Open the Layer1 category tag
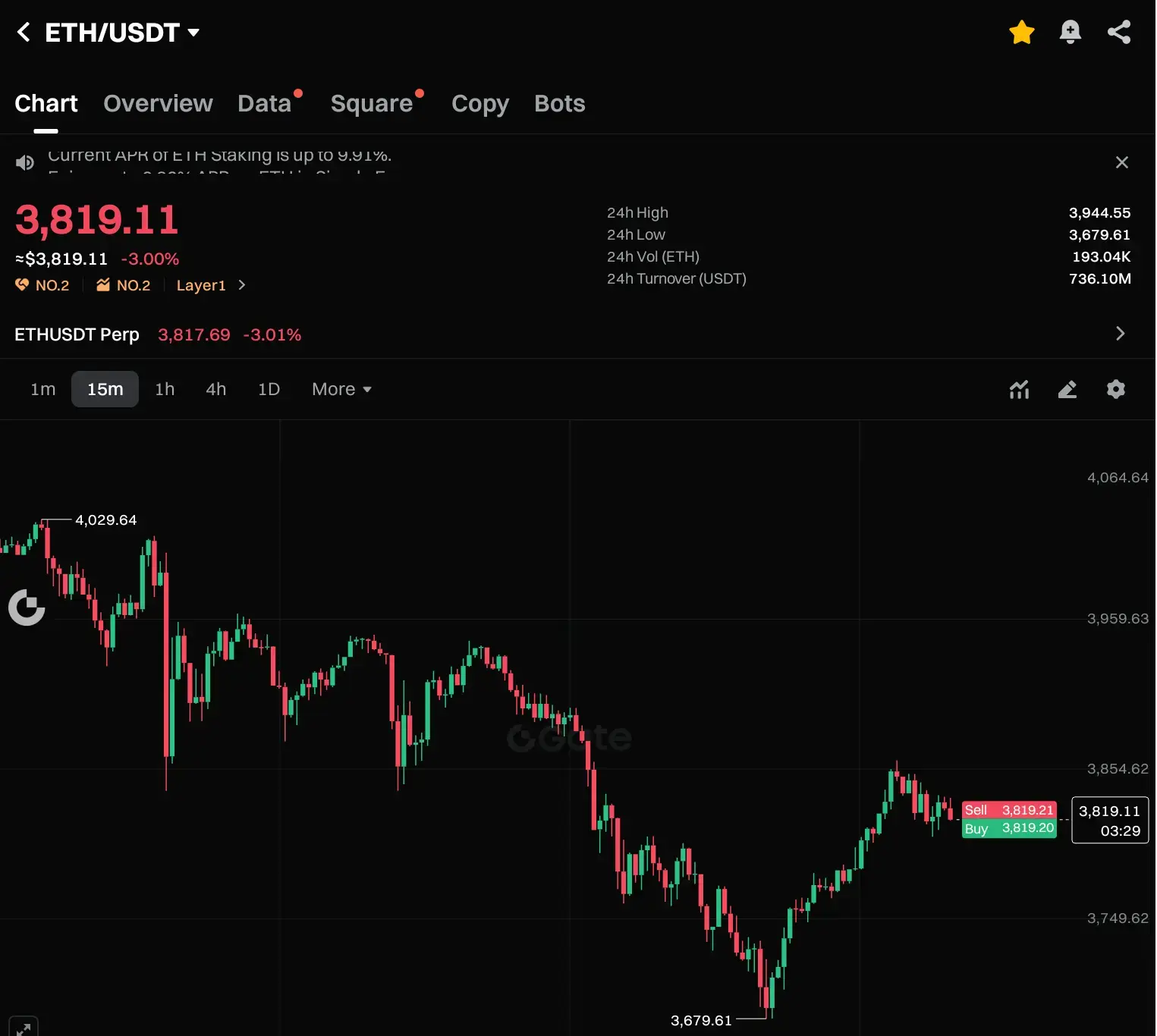1157x1036 pixels. (x=201, y=285)
